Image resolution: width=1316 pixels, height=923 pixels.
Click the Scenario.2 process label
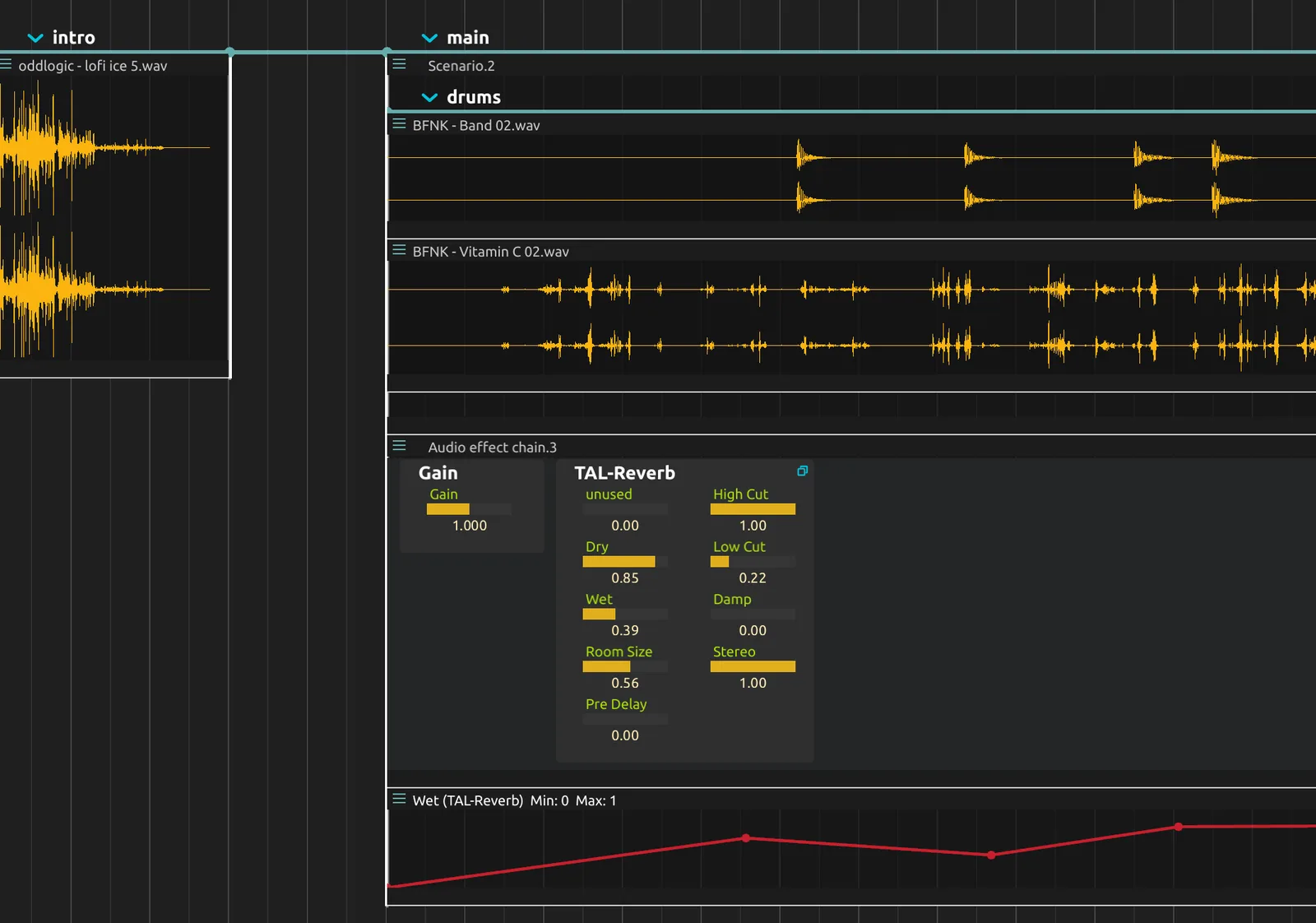(461, 66)
